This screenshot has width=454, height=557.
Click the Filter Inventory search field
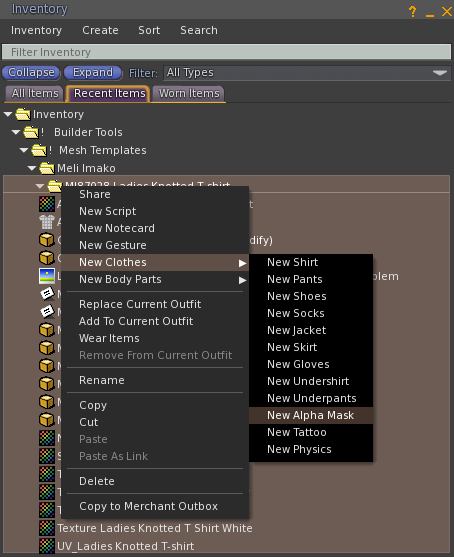point(227,52)
